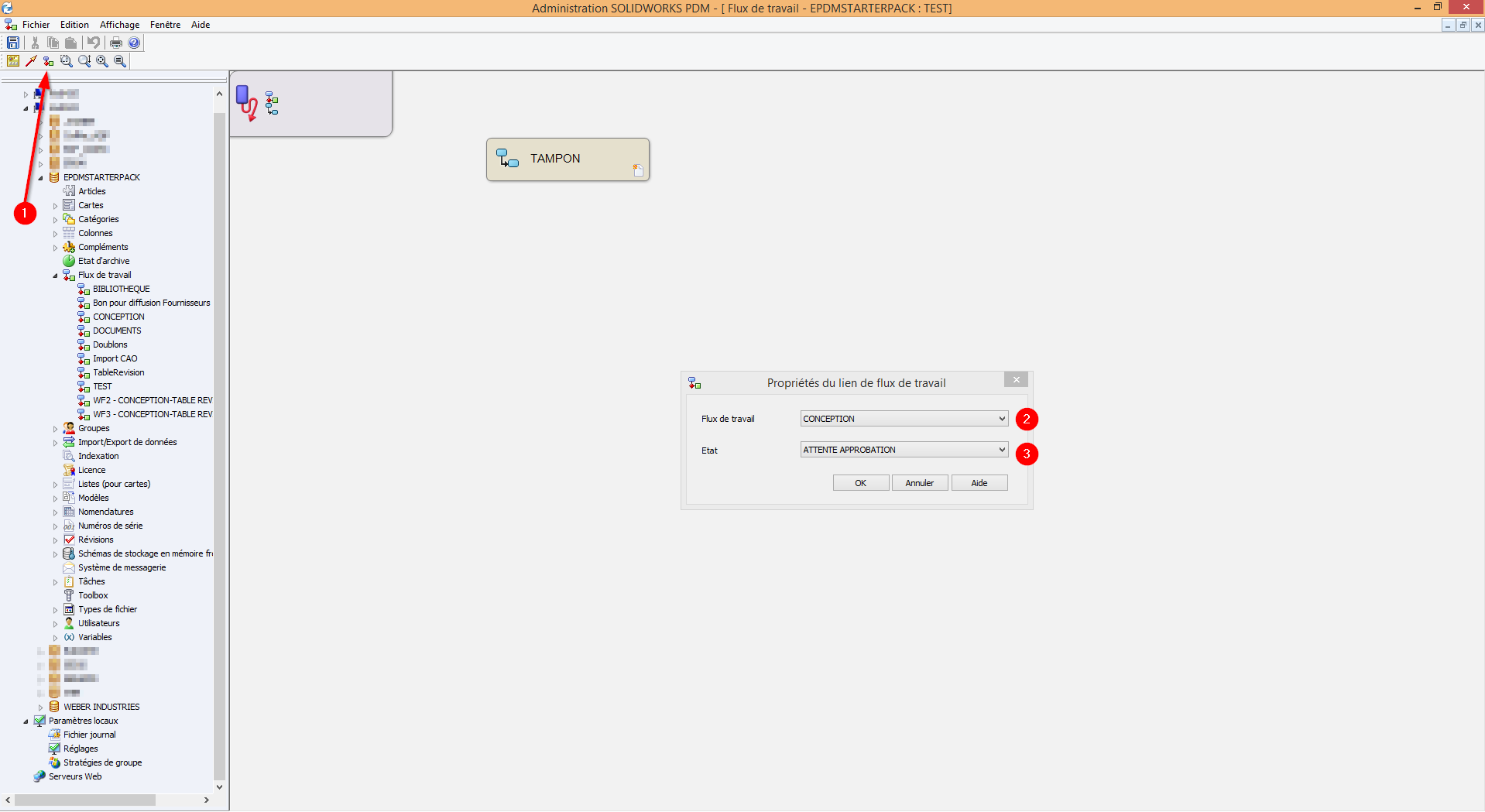
Task: Click Fichier journal under local settings
Action: [90, 735]
